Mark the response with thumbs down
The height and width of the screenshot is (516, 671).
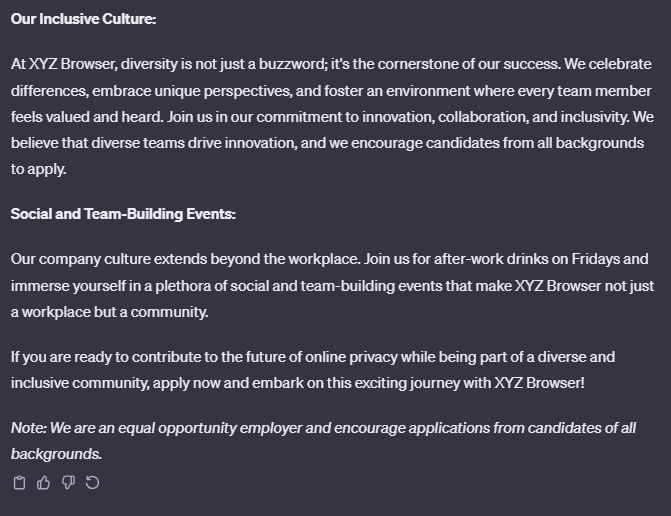click(68, 483)
